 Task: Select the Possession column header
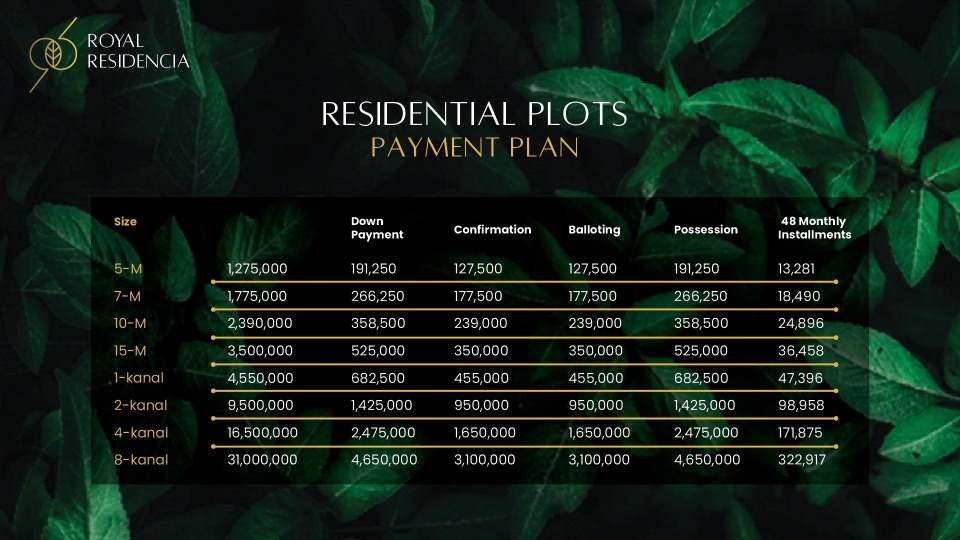[x=706, y=230]
